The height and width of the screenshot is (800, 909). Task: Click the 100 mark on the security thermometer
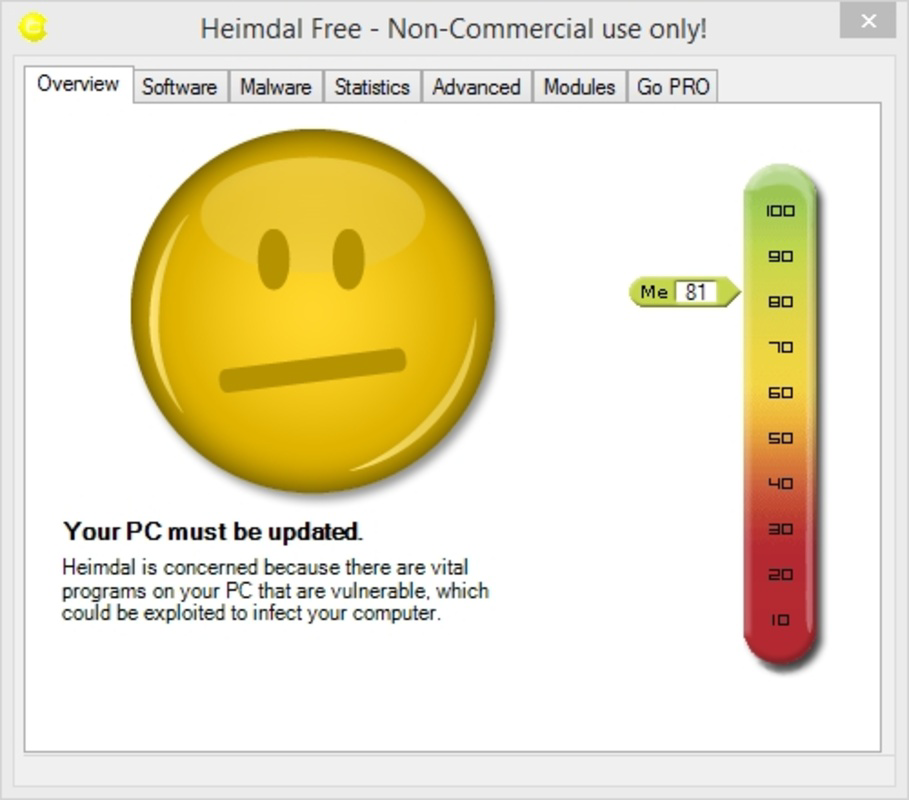780,211
